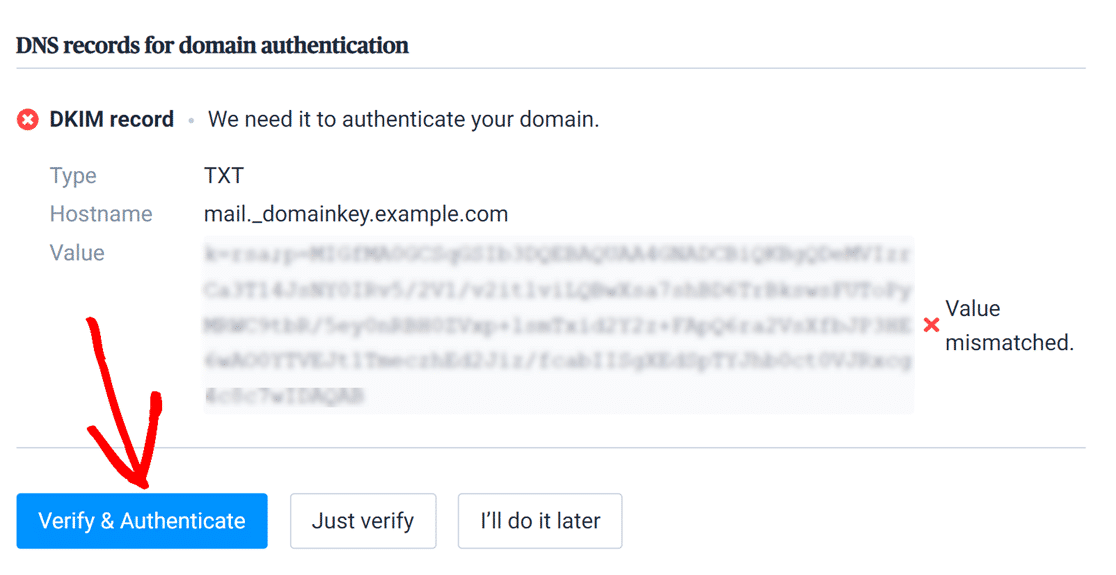Image resolution: width=1116 pixels, height=575 pixels.
Task: Click the Type field label
Action: [x=73, y=176]
